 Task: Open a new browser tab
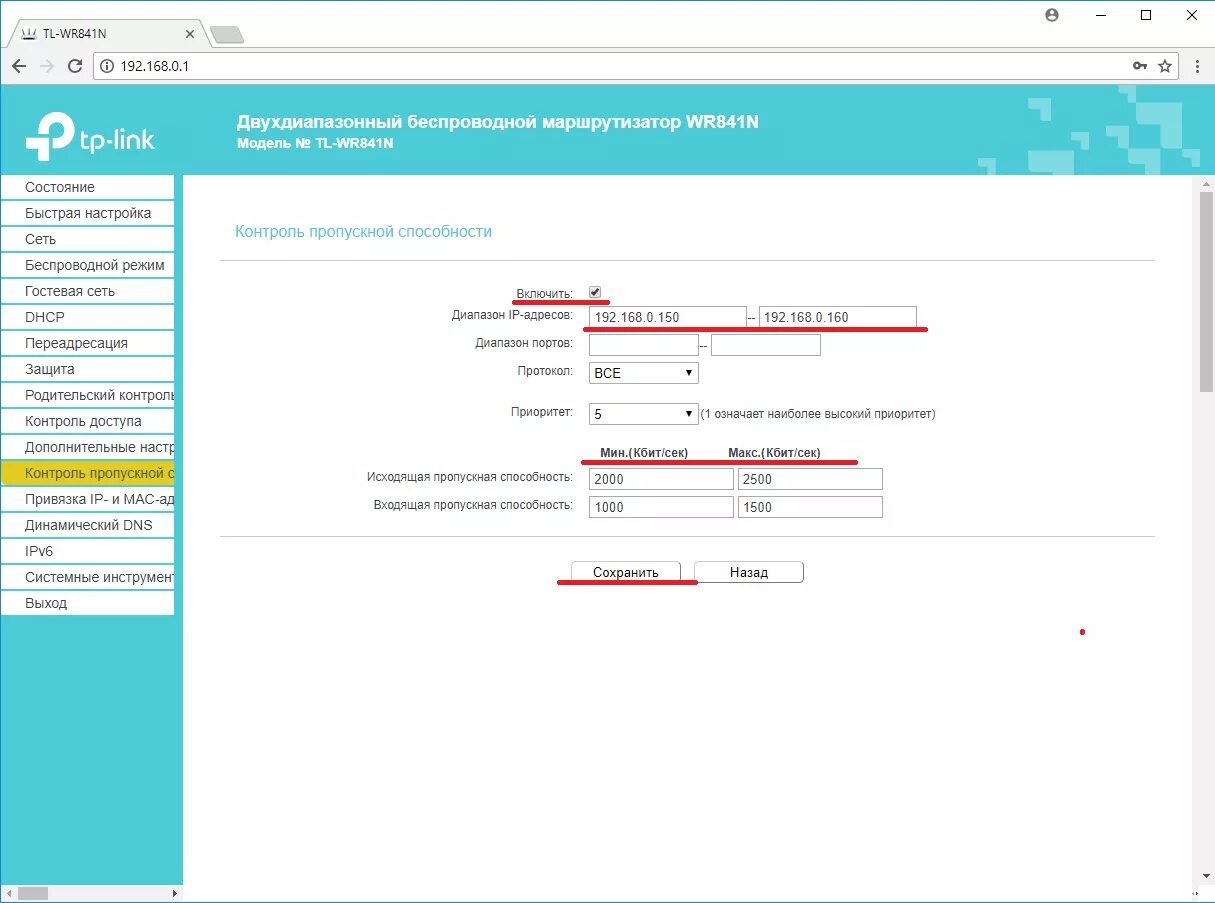tap(228, 35)
